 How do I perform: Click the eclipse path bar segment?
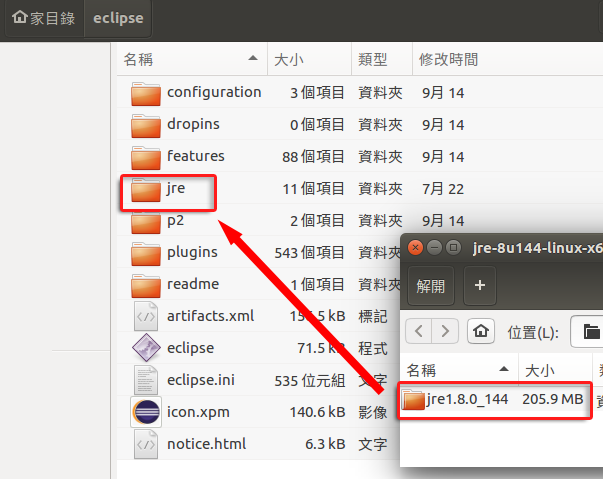(x=118, y=18)
